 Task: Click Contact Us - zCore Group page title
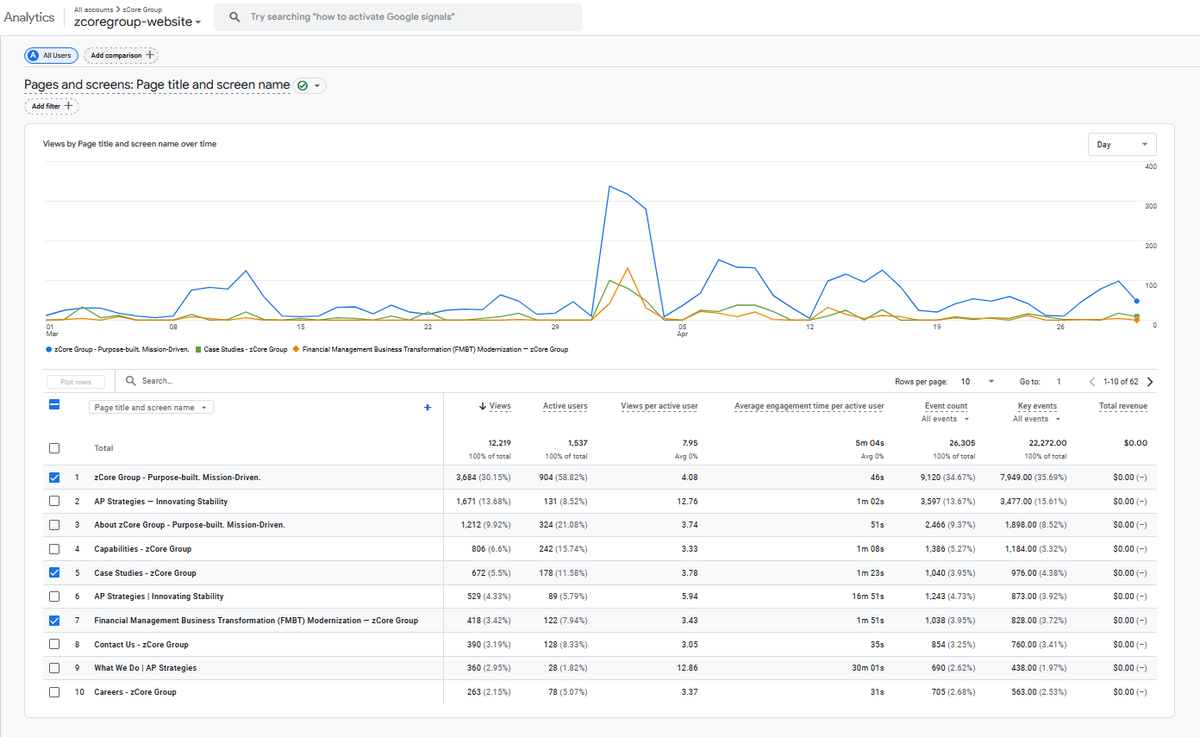[141, 645]
